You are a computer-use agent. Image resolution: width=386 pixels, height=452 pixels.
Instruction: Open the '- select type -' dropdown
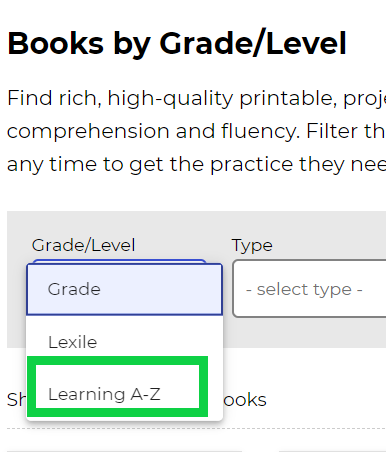(309, 289)
